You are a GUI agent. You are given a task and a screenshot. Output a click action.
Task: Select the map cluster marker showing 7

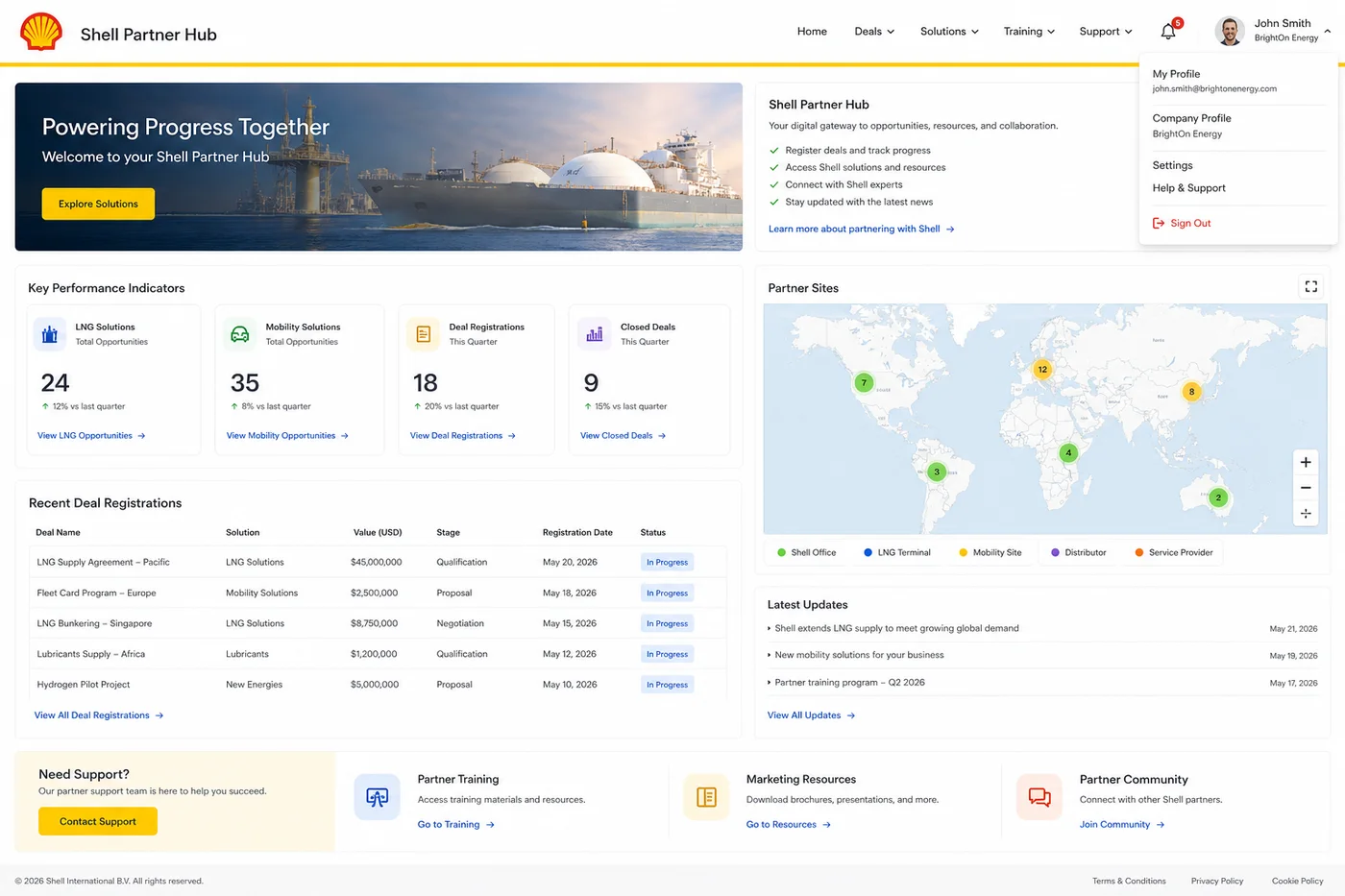(x=864, y=382)
